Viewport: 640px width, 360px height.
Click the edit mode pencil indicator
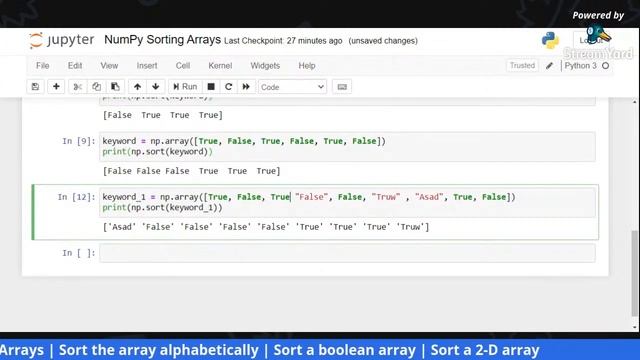pos(549,66)
